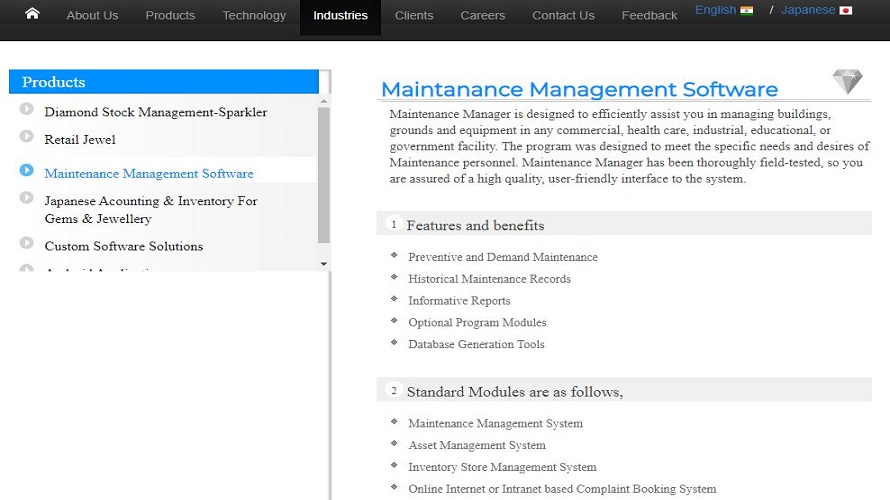Viewport: 890px width, 500px height.
Task: Click the Japan flag icon
Action: click(845, 10)
